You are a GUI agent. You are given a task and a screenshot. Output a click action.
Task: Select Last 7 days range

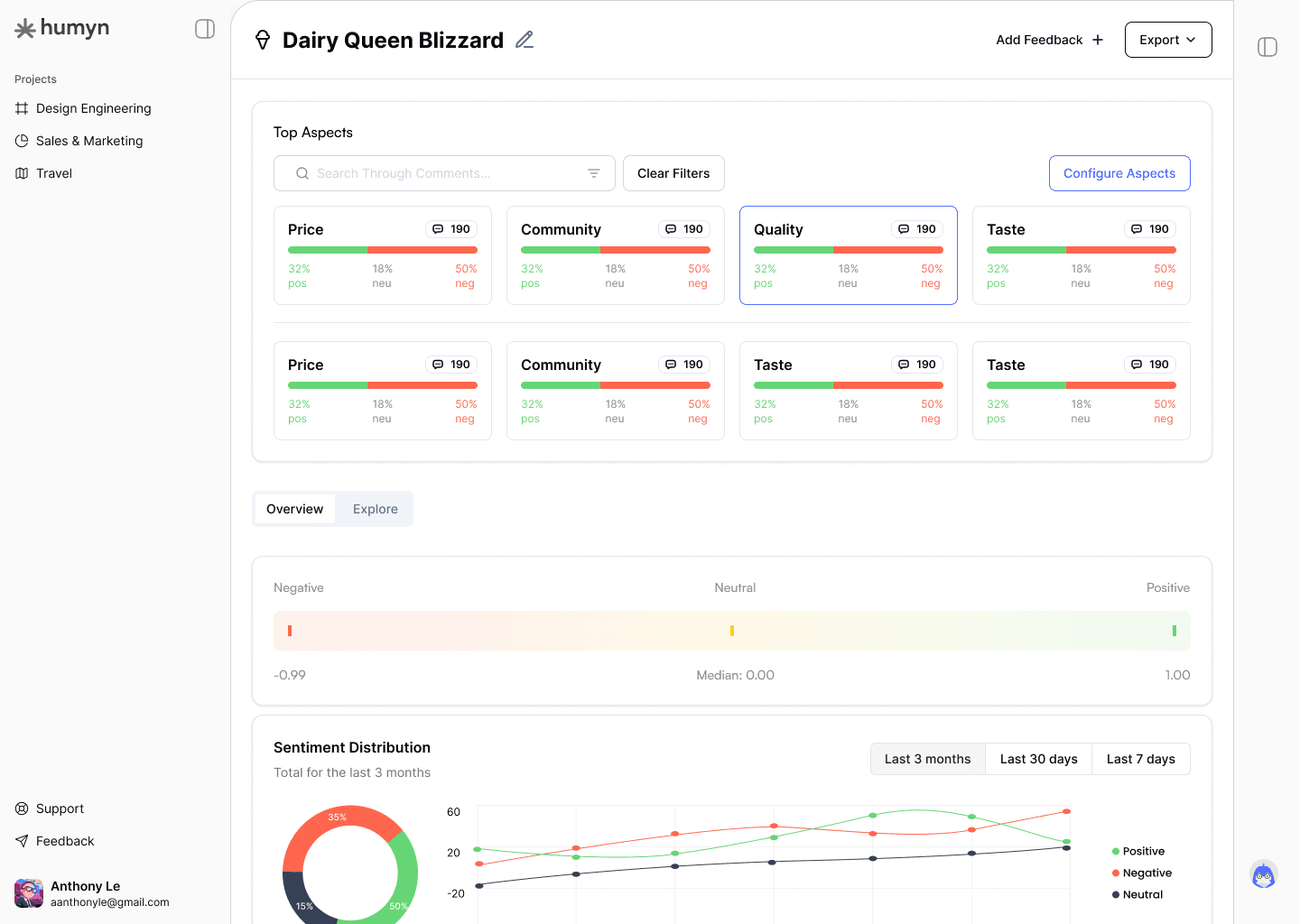click(x=1141, y=759)
